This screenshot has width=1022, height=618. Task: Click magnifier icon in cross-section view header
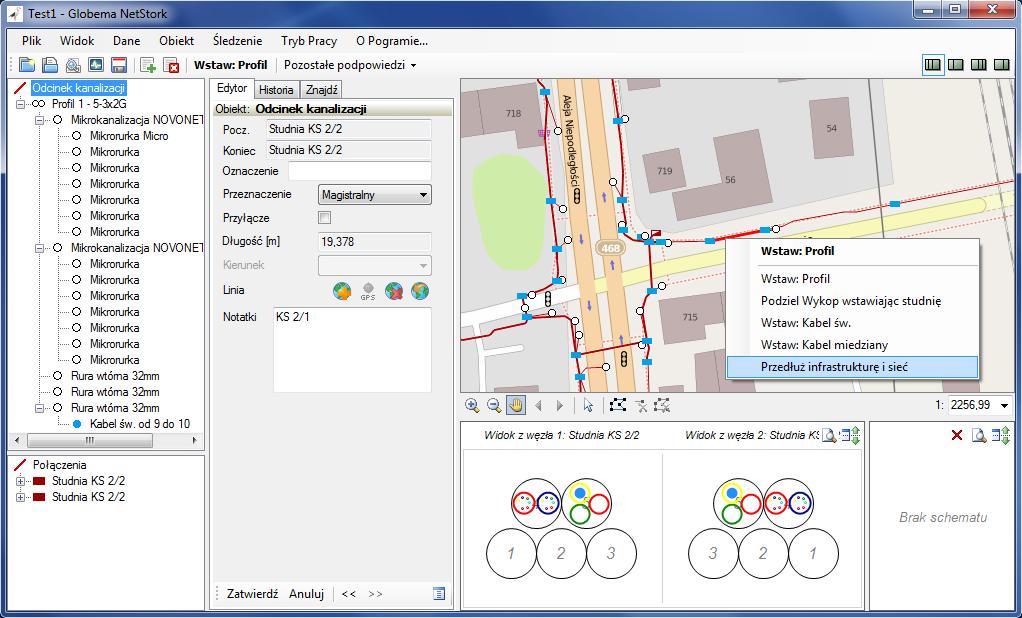829,435
